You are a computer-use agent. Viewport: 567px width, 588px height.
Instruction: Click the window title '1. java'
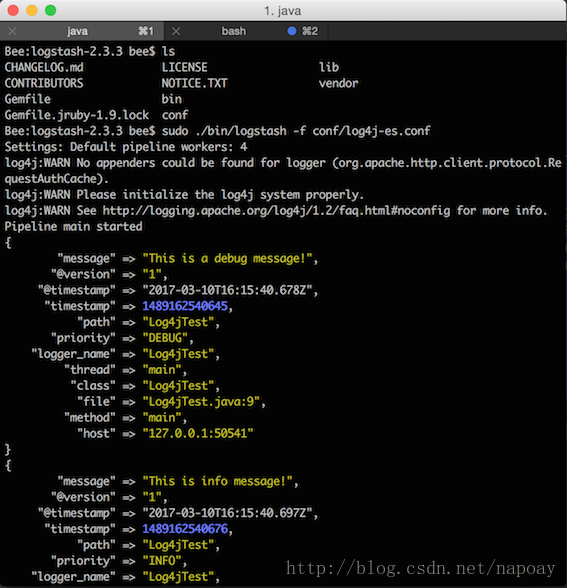tap(282, 11)
